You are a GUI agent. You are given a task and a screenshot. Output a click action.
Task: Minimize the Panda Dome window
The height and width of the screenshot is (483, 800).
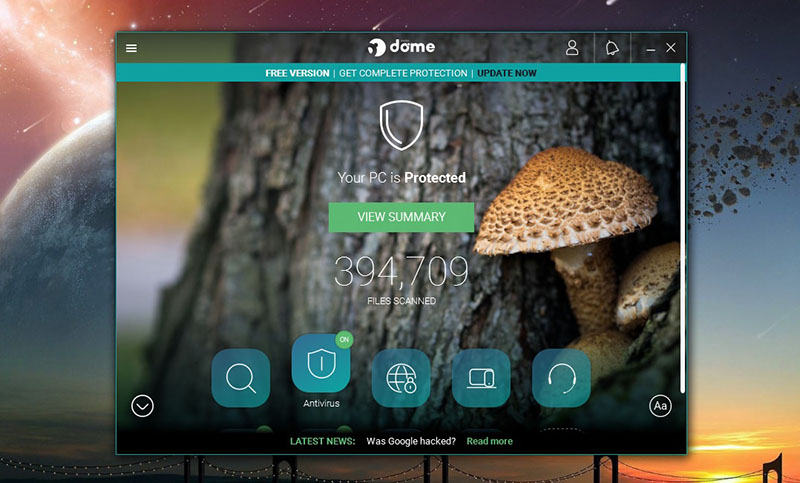tap(651, 48)
